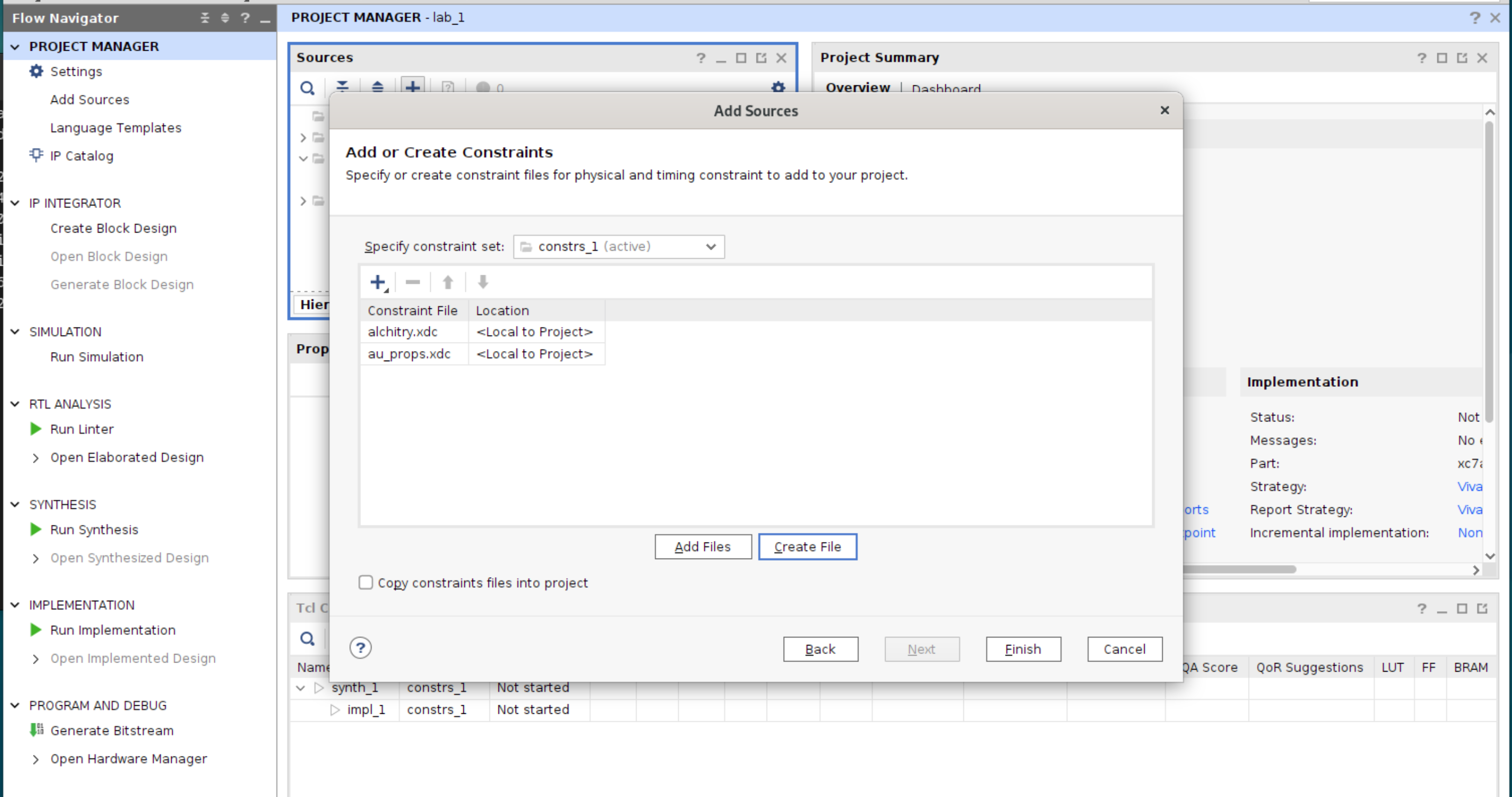
Task: Click the Settings gear icon in Flow Navigator
Action: (x=36, y=71)
